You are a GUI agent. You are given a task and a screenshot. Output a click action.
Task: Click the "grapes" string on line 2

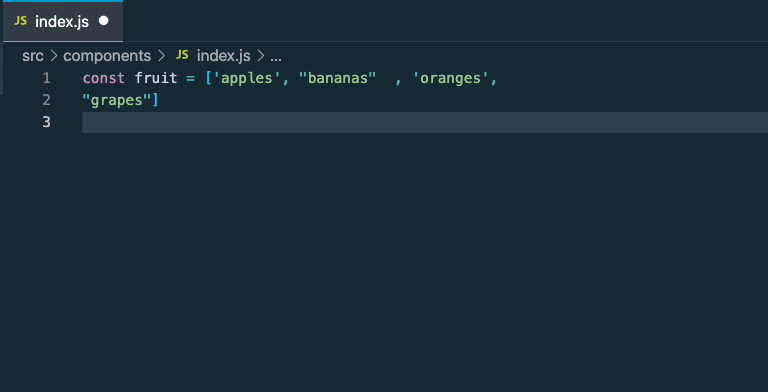coord(117,100)
